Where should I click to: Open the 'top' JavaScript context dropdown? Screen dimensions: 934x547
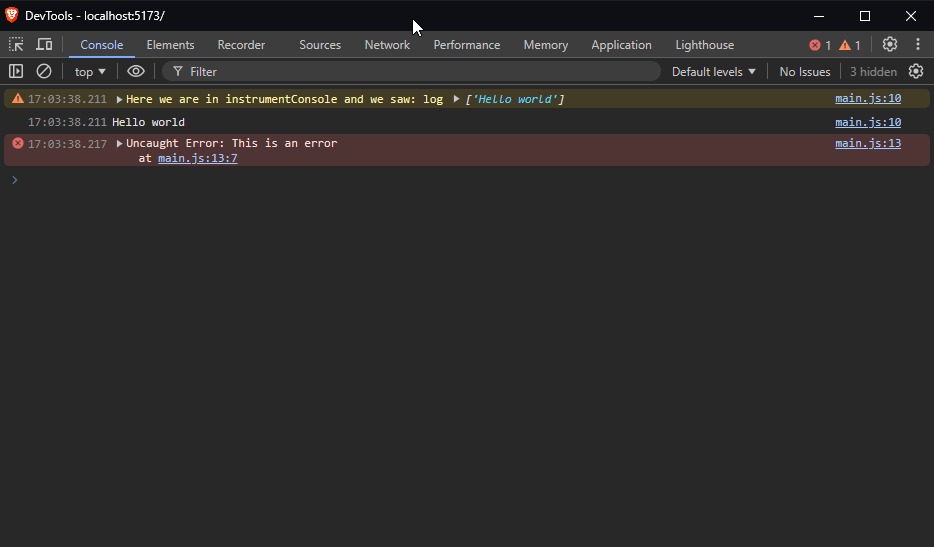click(90, 72)
